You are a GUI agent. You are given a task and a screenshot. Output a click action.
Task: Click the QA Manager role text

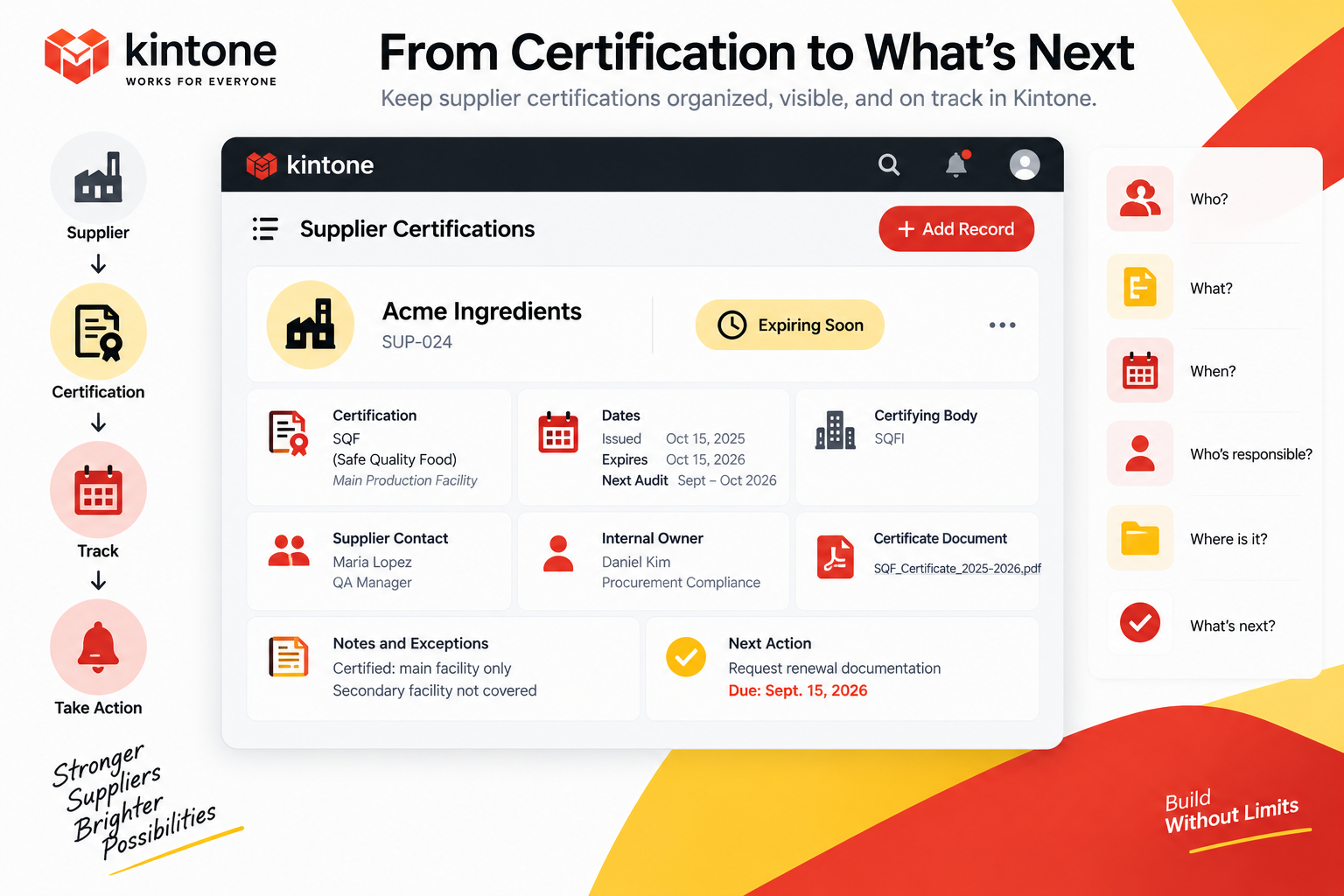(x=372, y=583)
